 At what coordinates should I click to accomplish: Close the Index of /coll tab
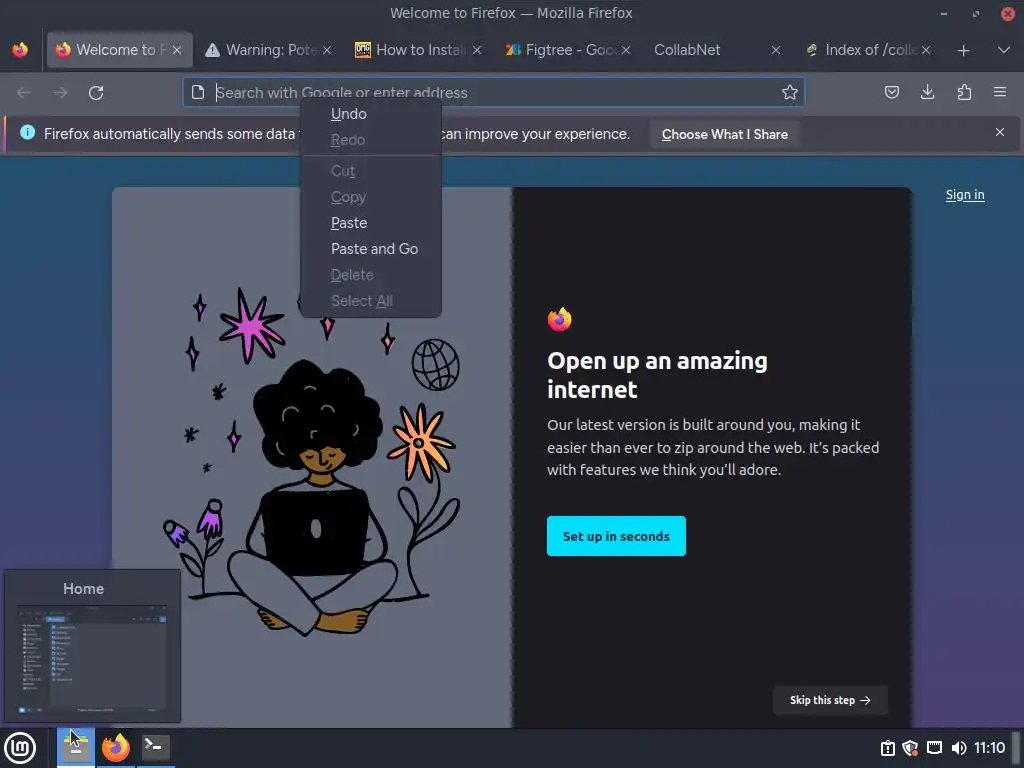click(926, 50)
